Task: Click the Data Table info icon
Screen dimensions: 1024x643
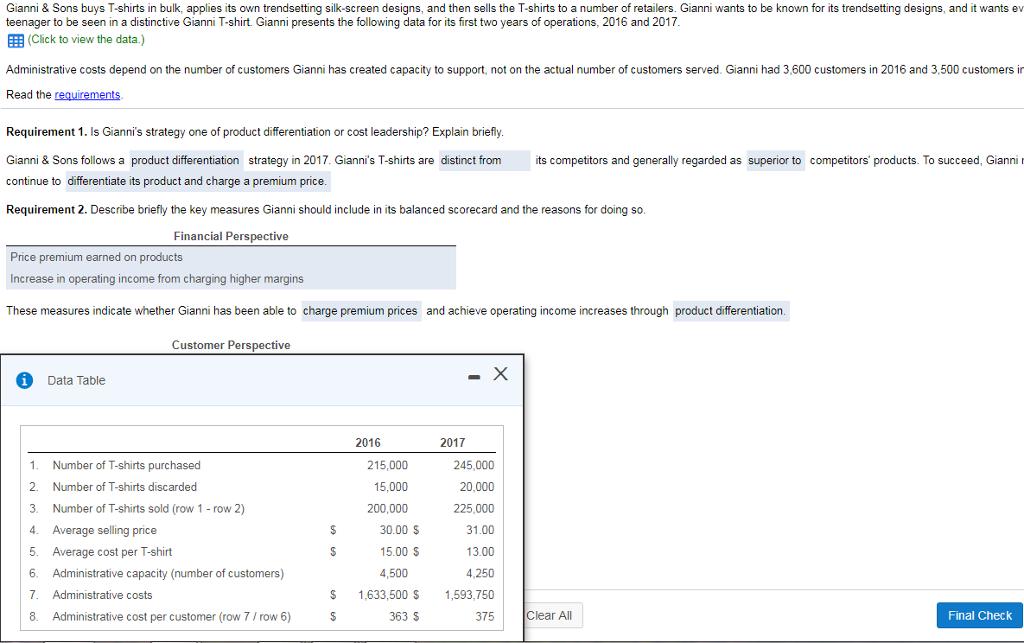Action: (24, 380)
